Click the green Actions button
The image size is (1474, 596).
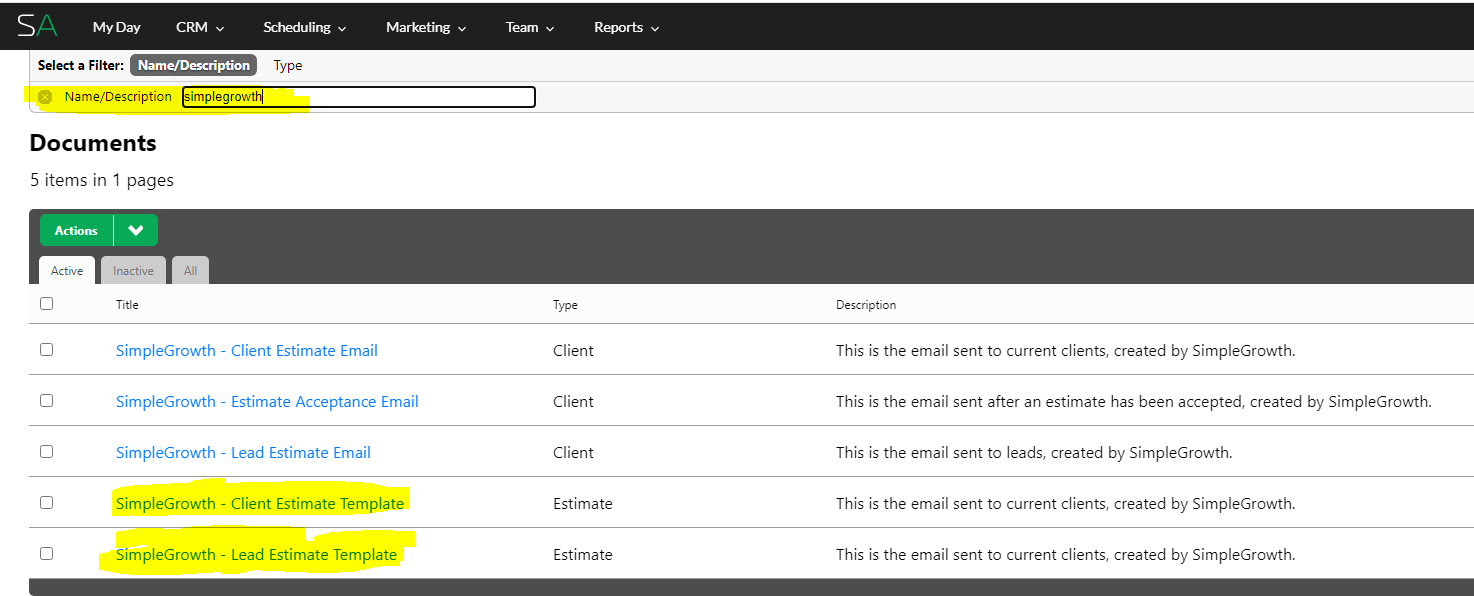(x=76, y=230)
